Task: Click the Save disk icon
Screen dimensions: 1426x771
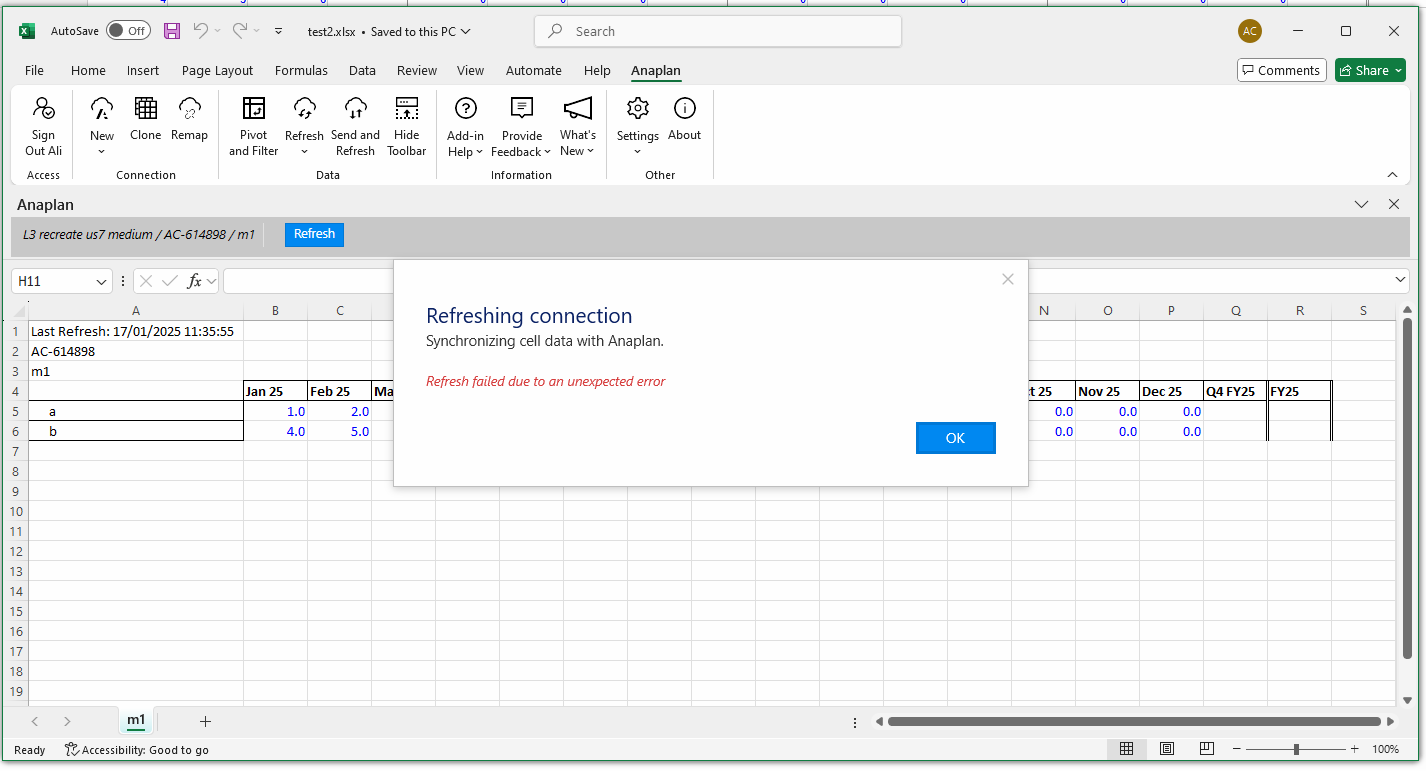Action: [172, 31]
